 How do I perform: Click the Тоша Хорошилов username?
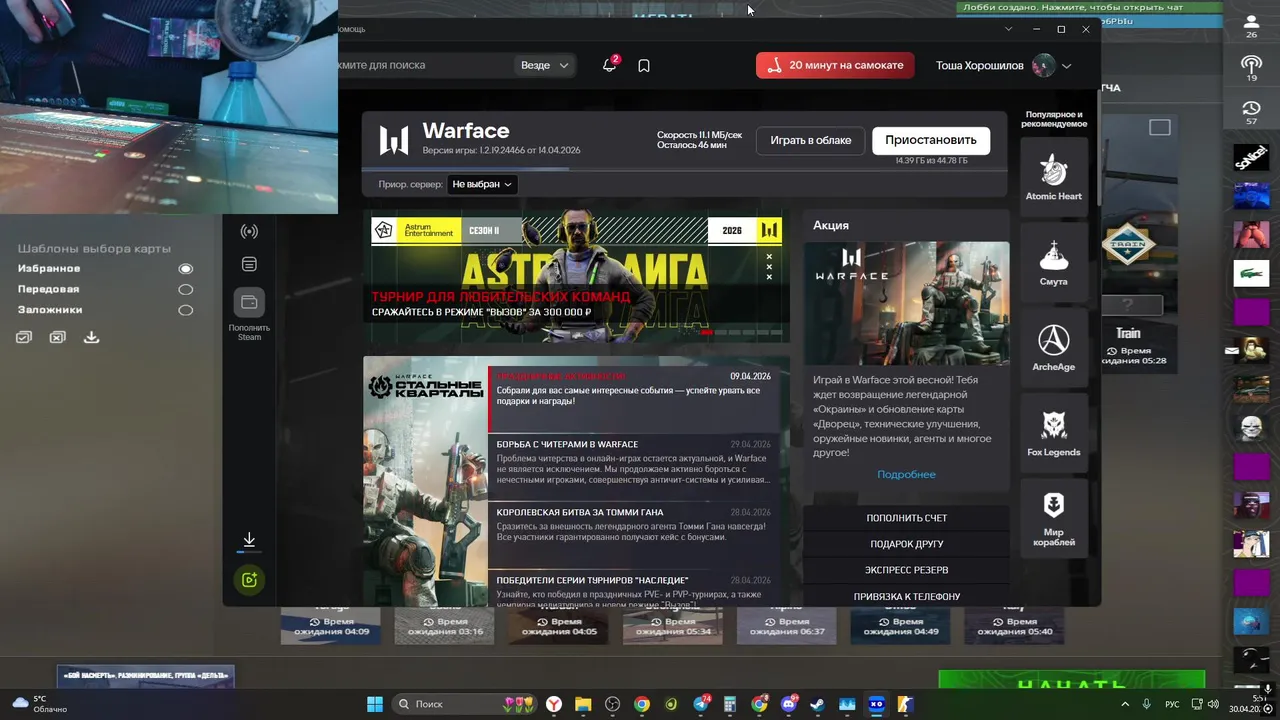979,66
